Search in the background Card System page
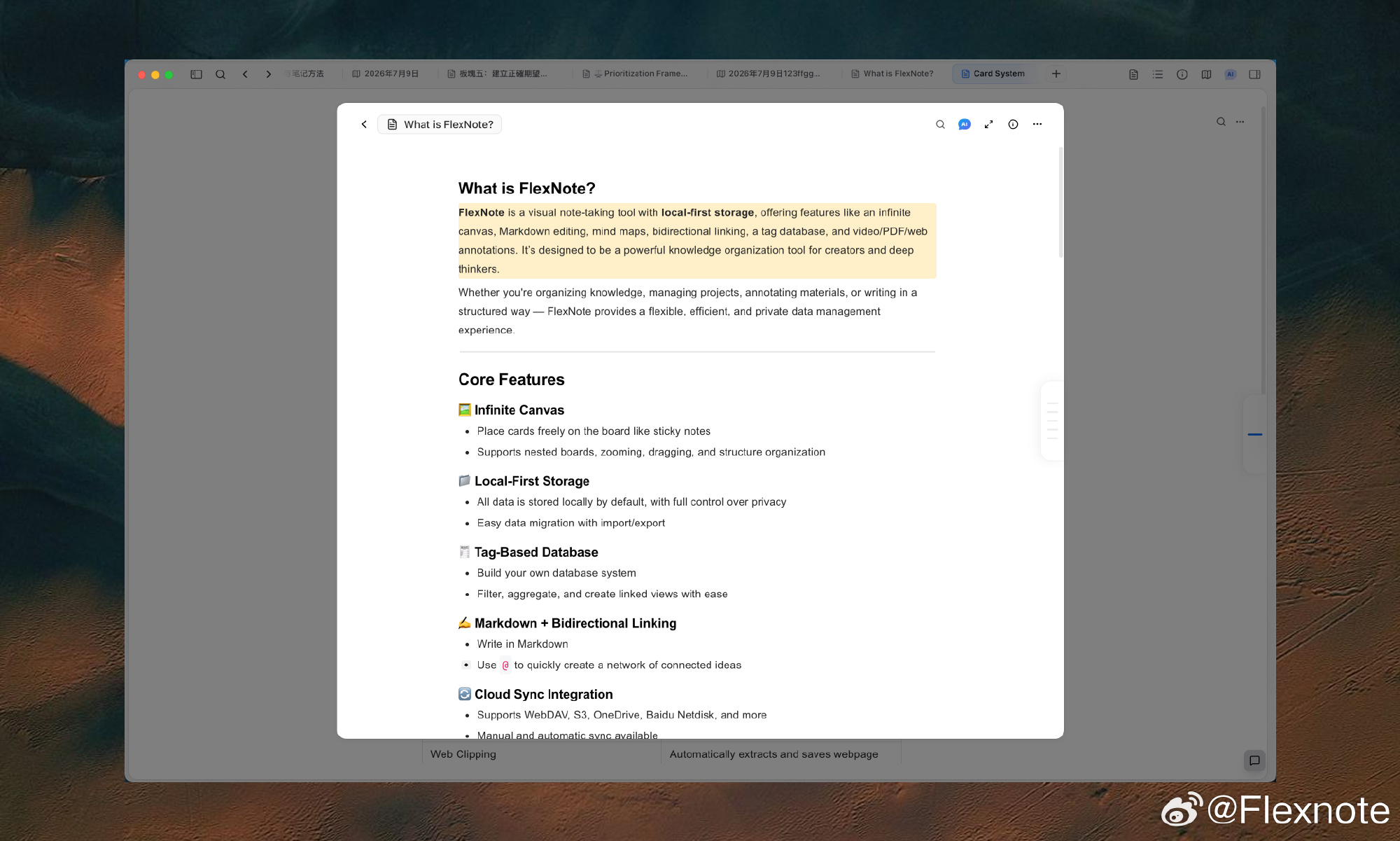This screenshot has width=1400, height=841. tap(1221, 122)
